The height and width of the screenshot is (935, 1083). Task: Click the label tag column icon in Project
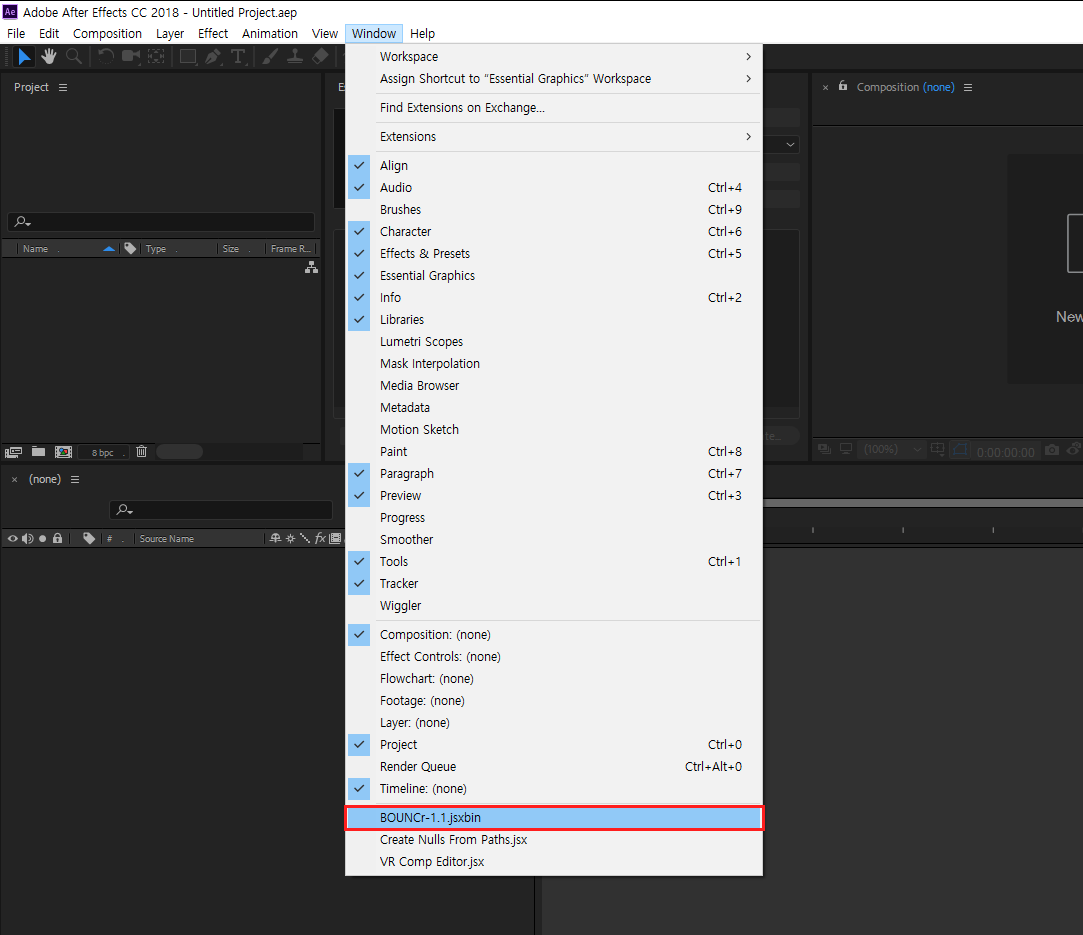pyautogui.click(x=130, y=249)
